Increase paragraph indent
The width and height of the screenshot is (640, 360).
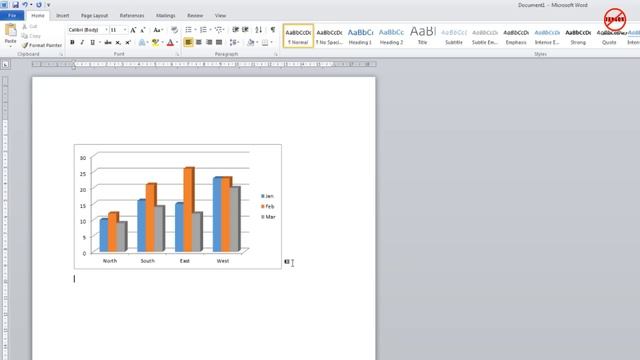[x=245, y=30]
